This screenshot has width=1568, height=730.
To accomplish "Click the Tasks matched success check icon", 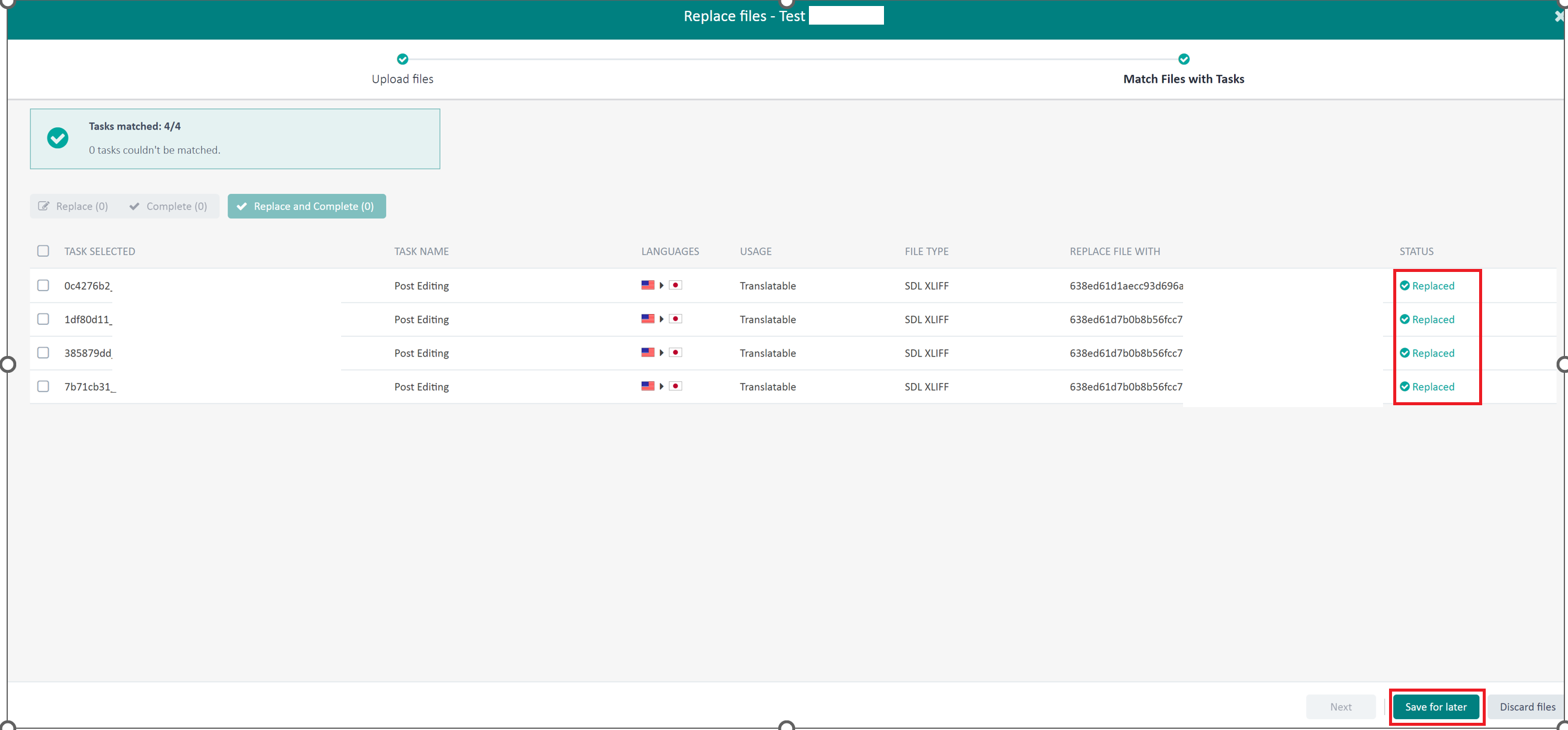I will pyautogui.click(x=58, y=138).
